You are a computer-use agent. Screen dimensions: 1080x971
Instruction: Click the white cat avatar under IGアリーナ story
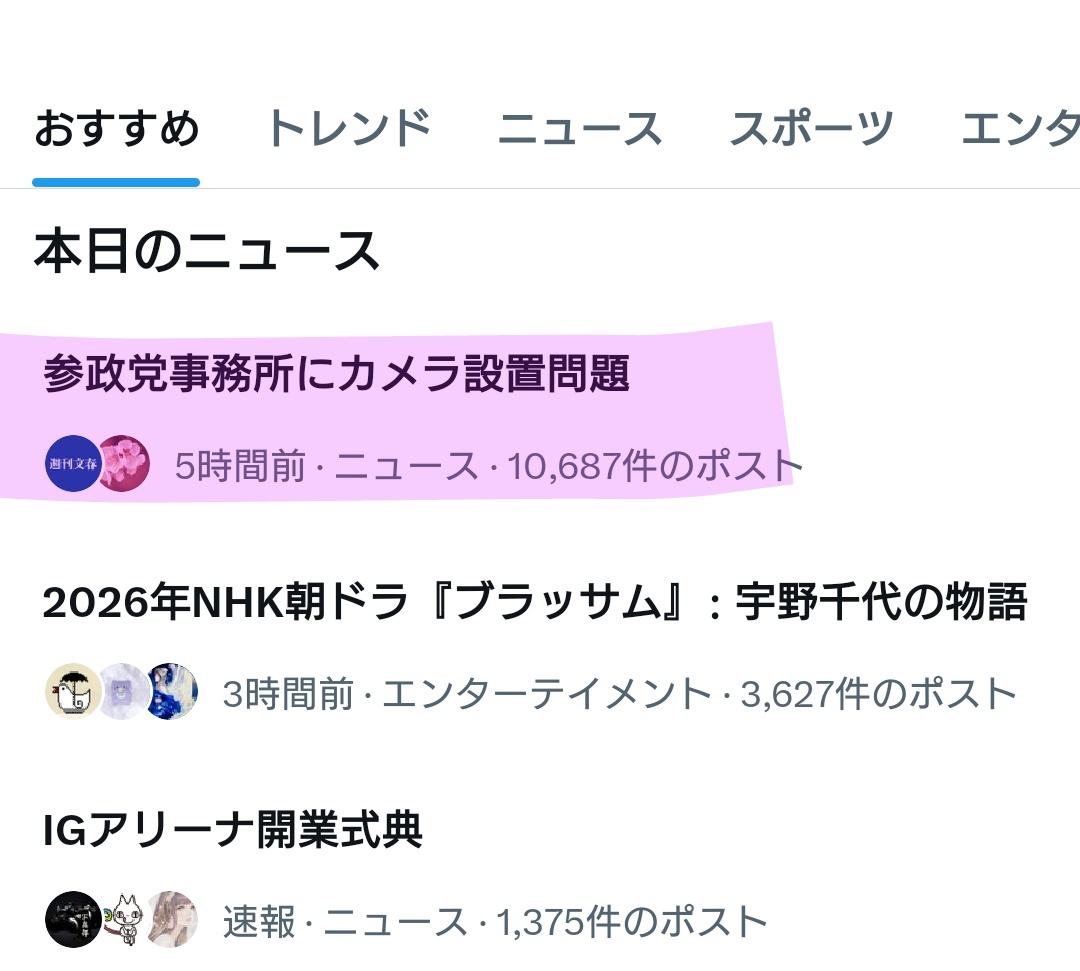pos(124,919)
